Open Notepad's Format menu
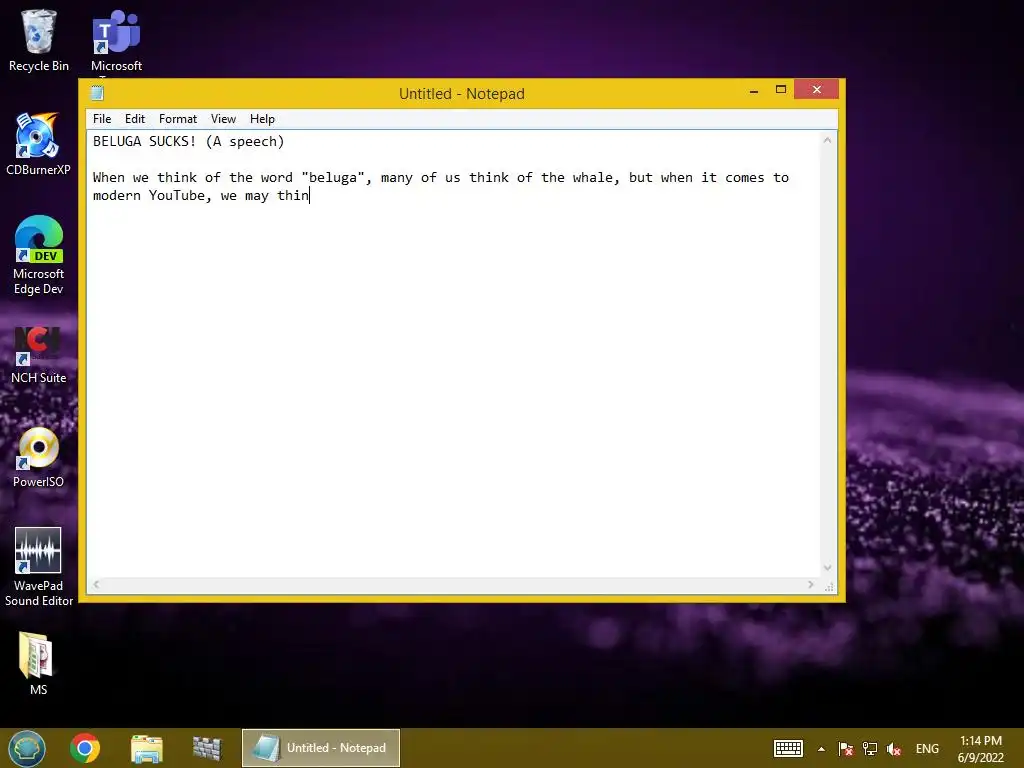Image resolution: width=1024 pixels, height=768 pixels. point(178,119)
